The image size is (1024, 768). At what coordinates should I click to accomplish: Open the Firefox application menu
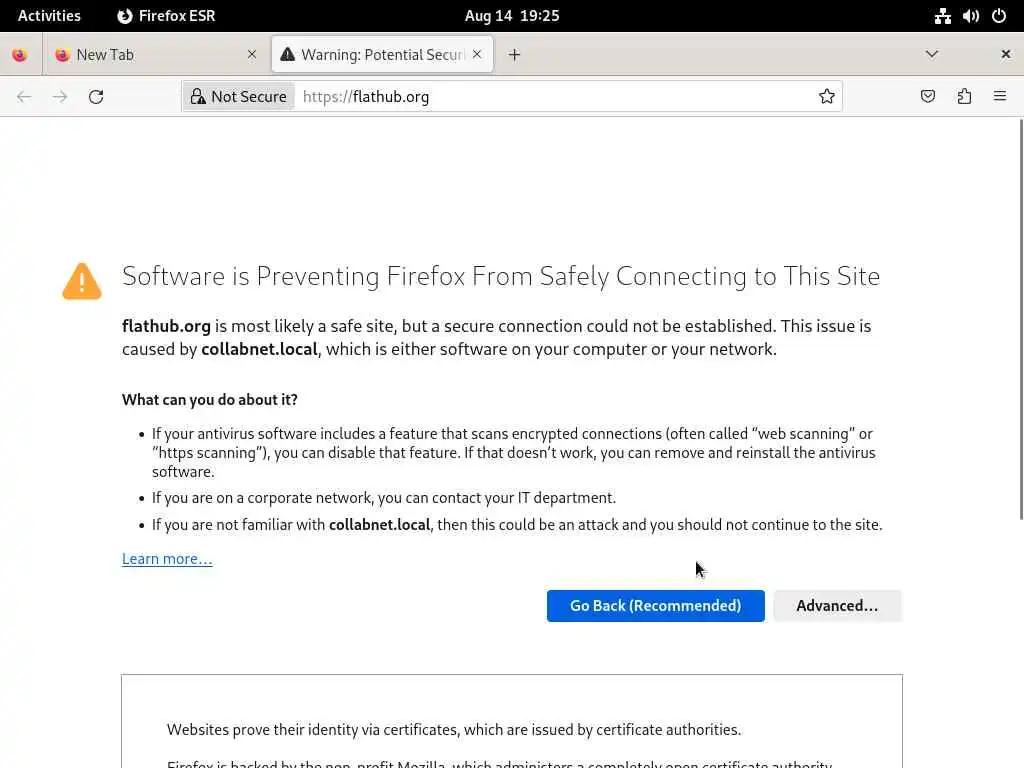(x=999, y=97)
